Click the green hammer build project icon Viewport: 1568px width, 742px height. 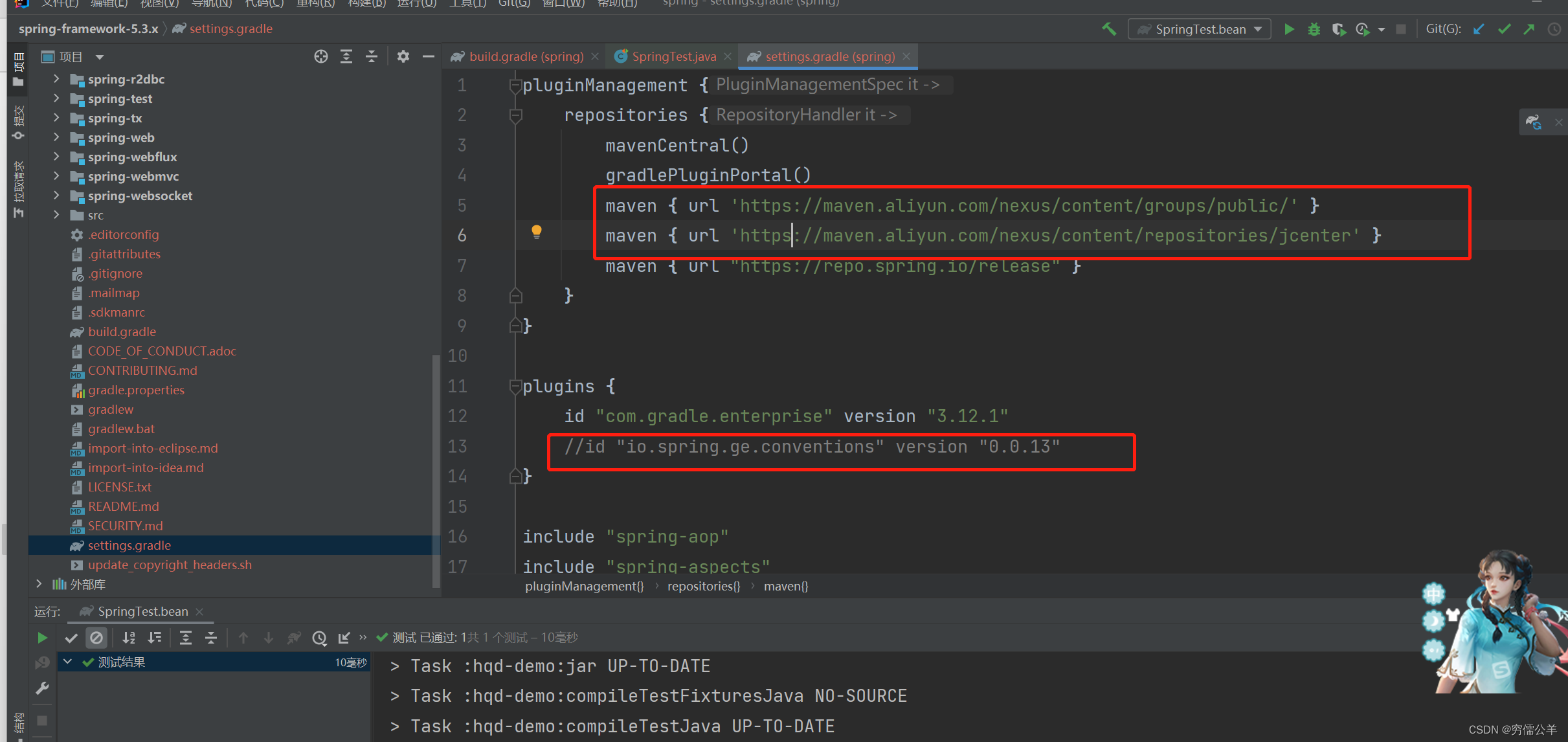1109,29
